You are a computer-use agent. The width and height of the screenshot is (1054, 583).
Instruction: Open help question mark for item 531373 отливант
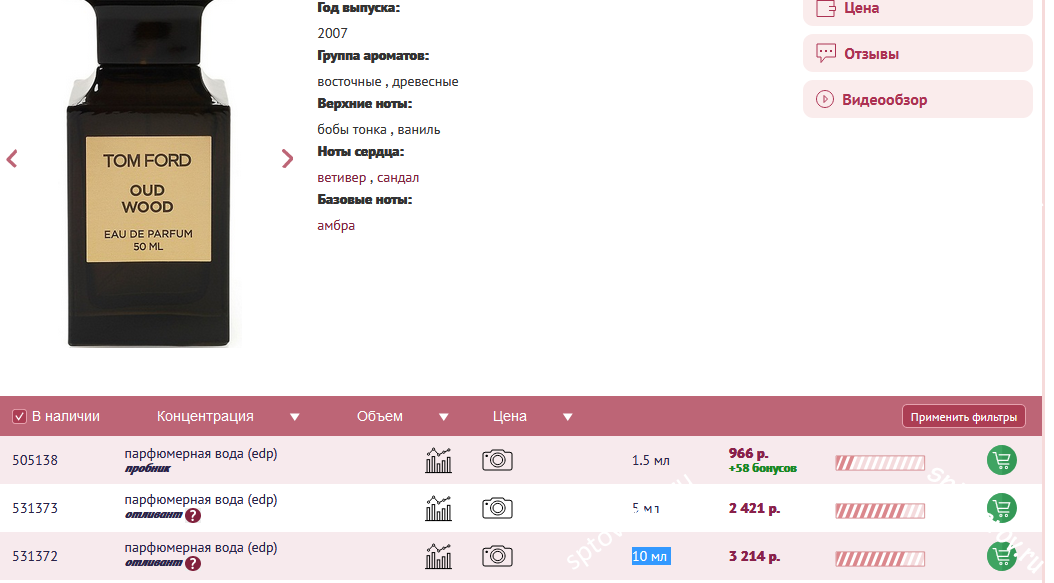(x=193, y=516)
